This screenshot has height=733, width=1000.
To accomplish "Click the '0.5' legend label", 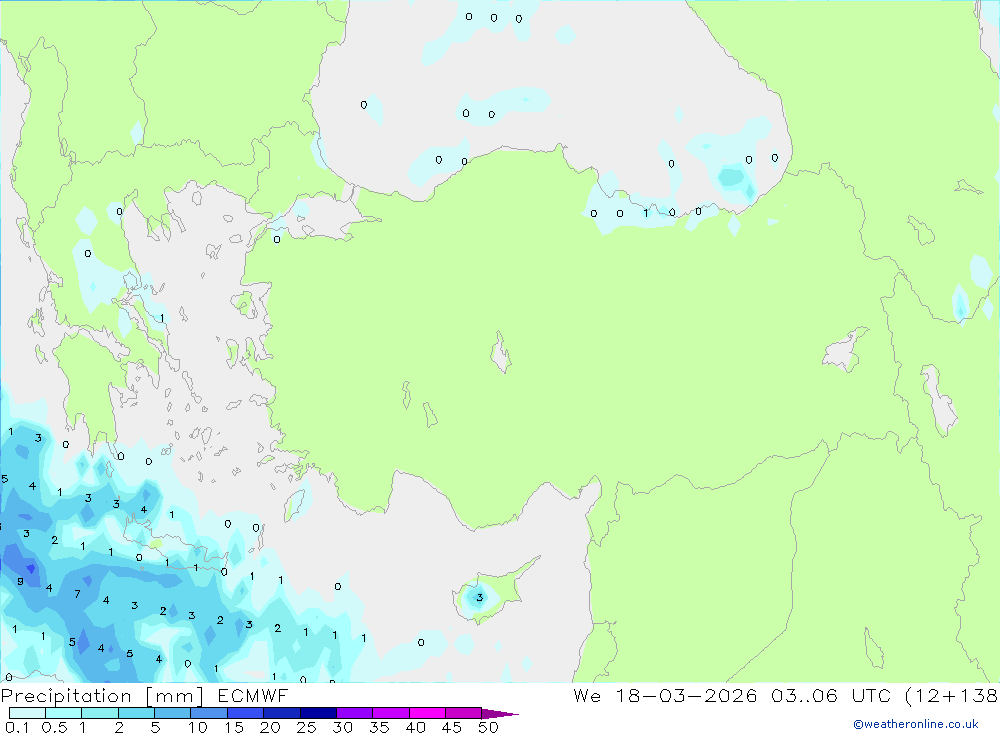I will click(x=54, y=727).
